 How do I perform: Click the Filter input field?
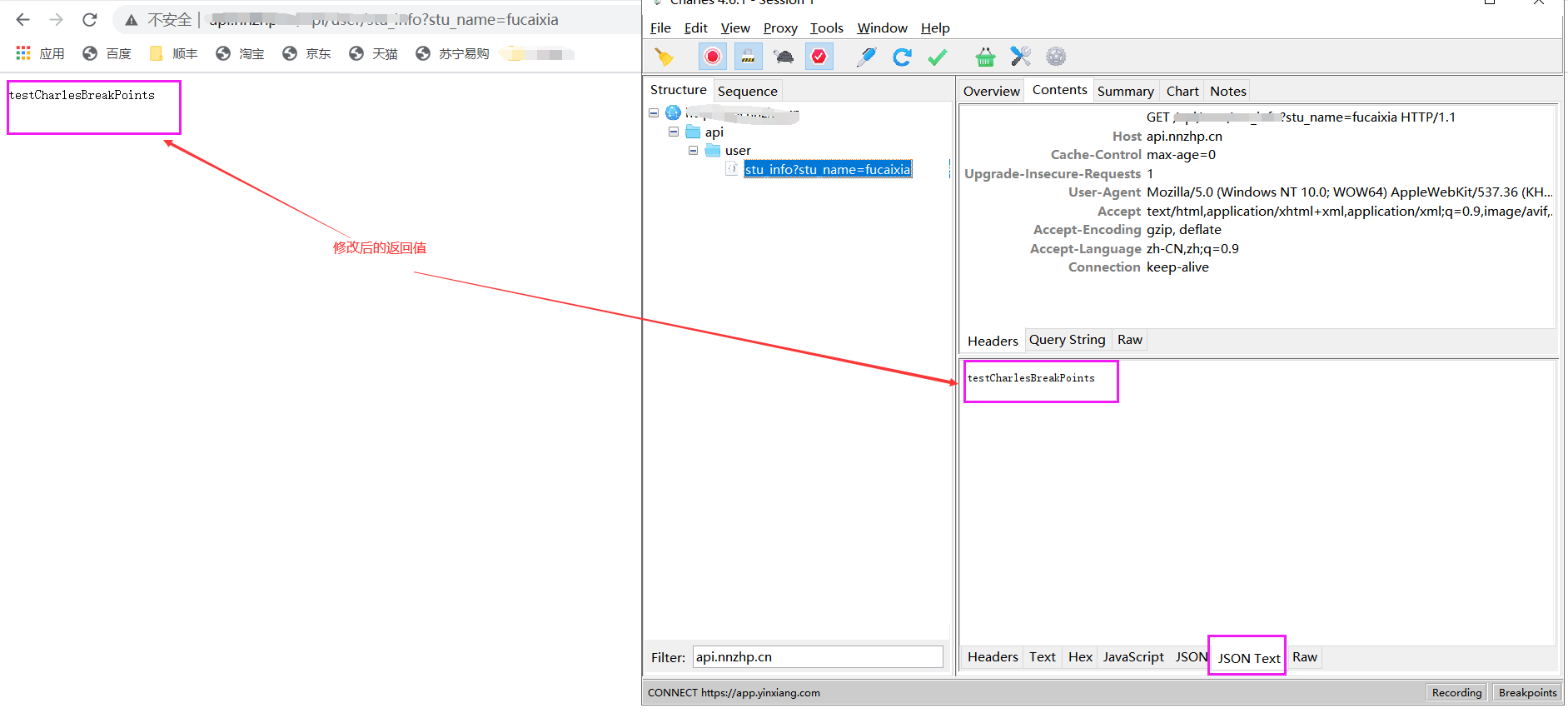pyautogui.click(x=818, y=657)
